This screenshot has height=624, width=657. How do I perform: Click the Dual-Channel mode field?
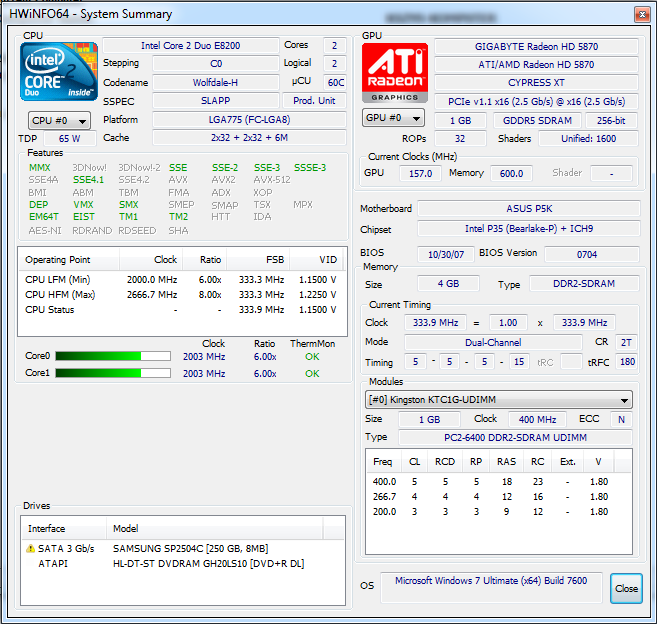[x=493, y=343]
